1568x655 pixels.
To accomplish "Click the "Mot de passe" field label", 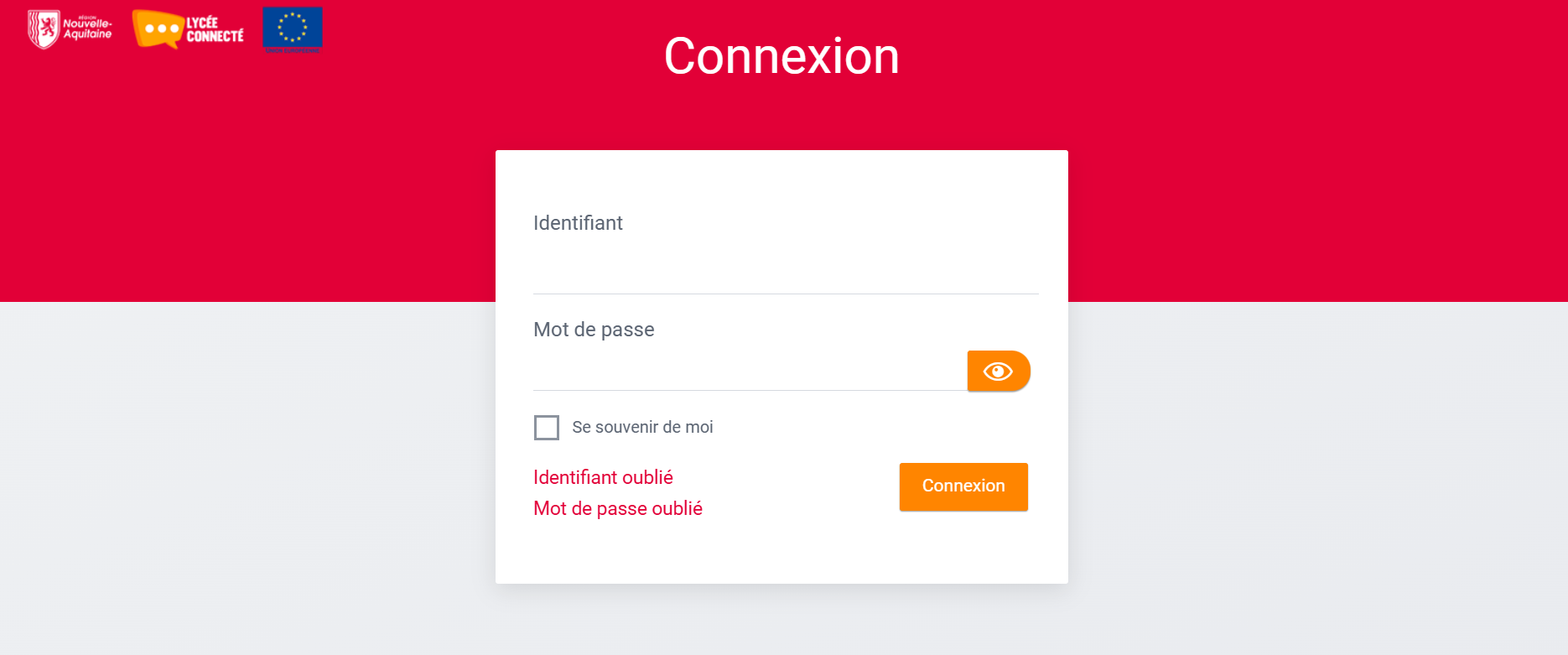I will [594, 330].
